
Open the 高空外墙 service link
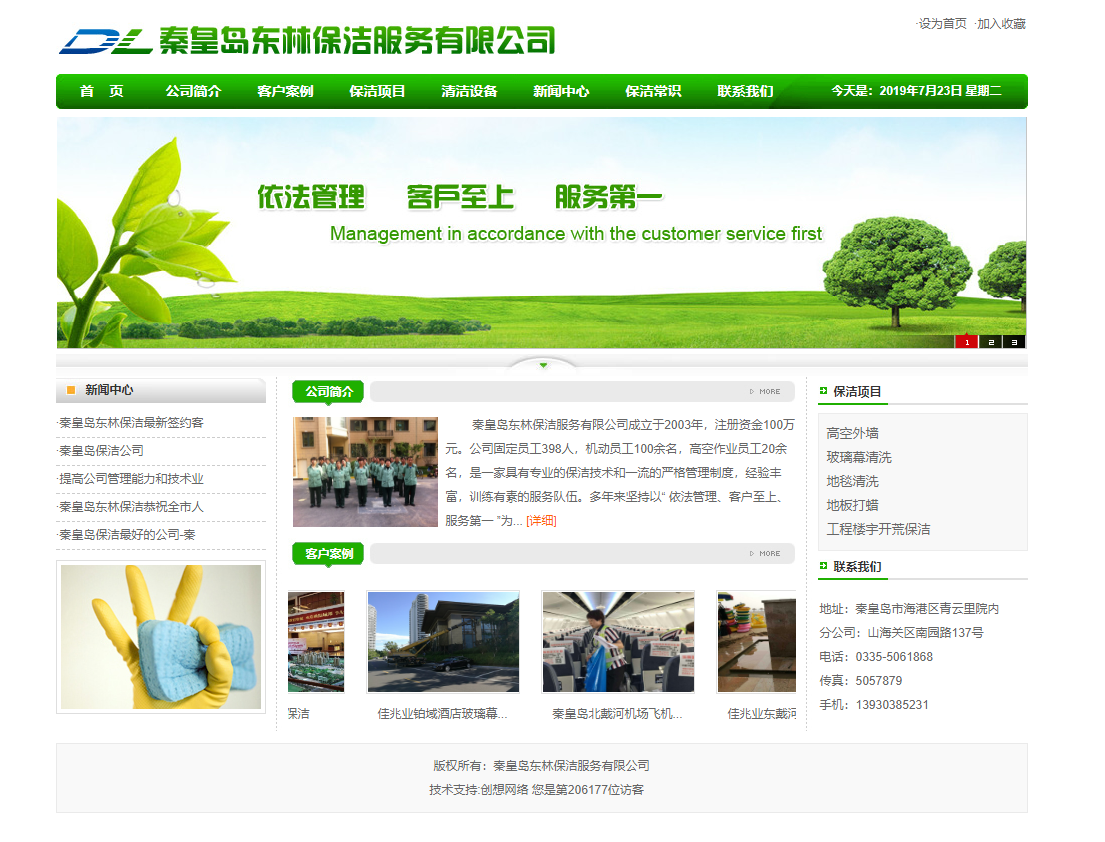(853, 433)
